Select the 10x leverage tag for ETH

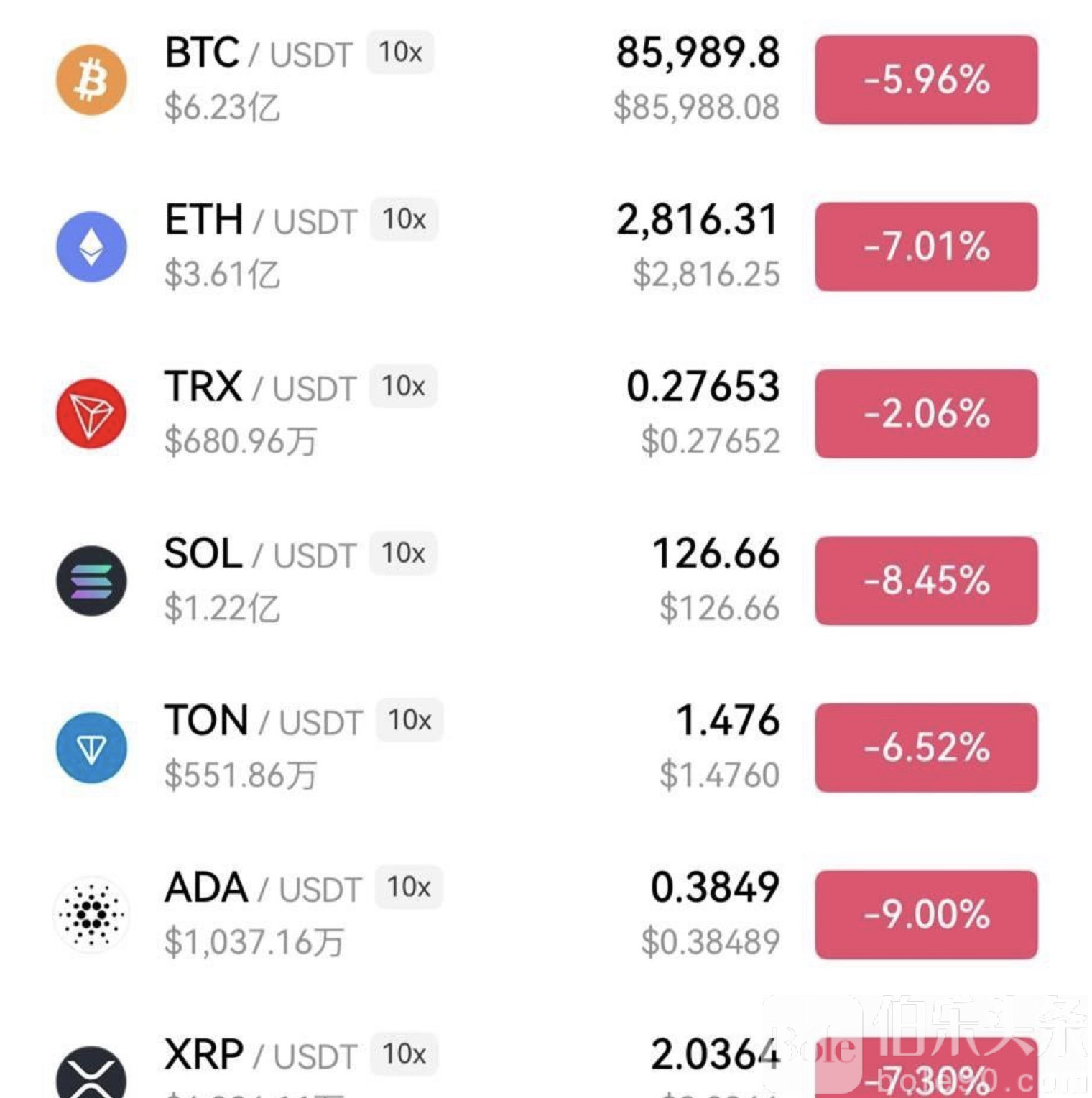[x=404, y=219]
